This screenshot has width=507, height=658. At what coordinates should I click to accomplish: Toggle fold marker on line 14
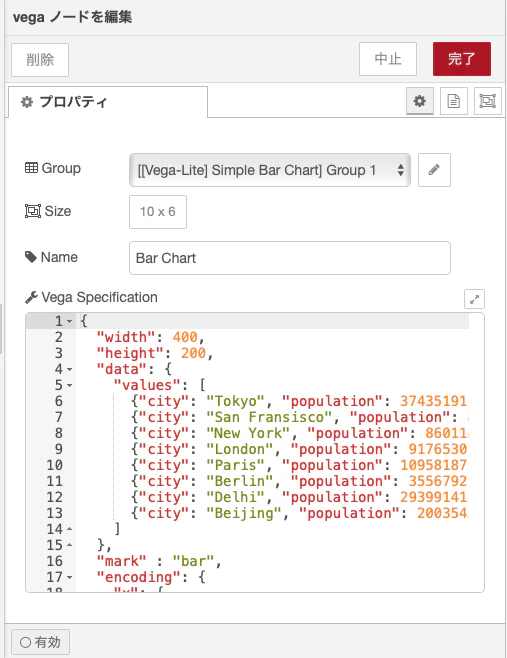(x=70, y=529)
